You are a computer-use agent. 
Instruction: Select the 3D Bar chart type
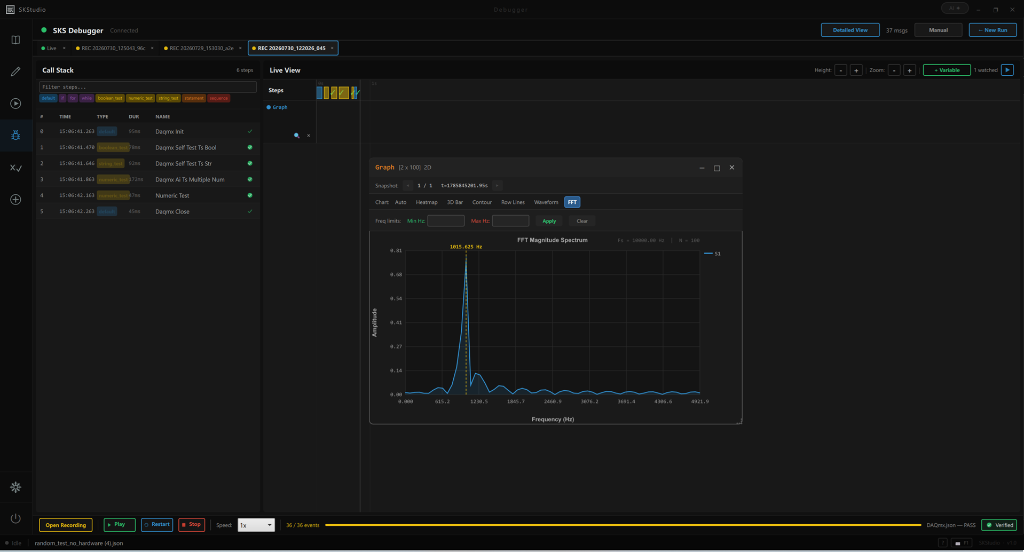[455, 203]
